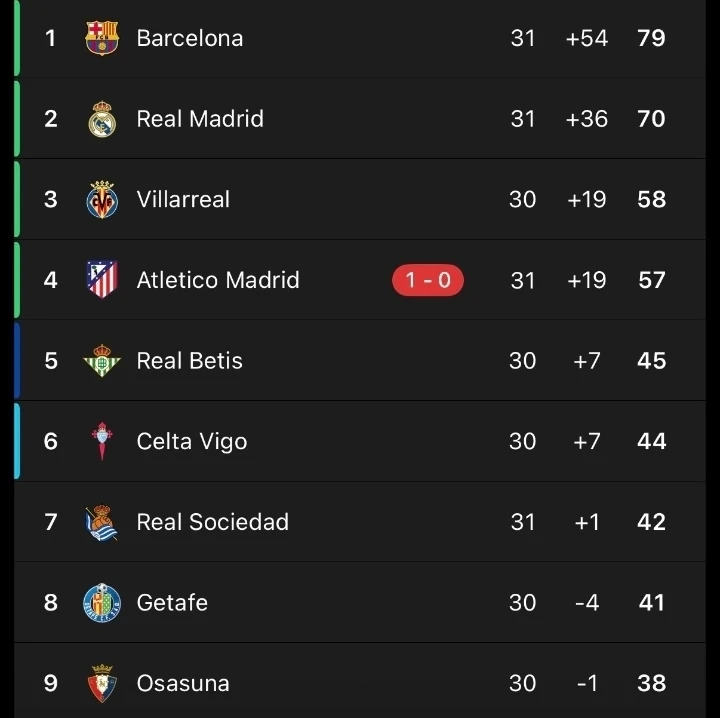
Task: Click the Osasuna club crest
Action: coord(102,683)
